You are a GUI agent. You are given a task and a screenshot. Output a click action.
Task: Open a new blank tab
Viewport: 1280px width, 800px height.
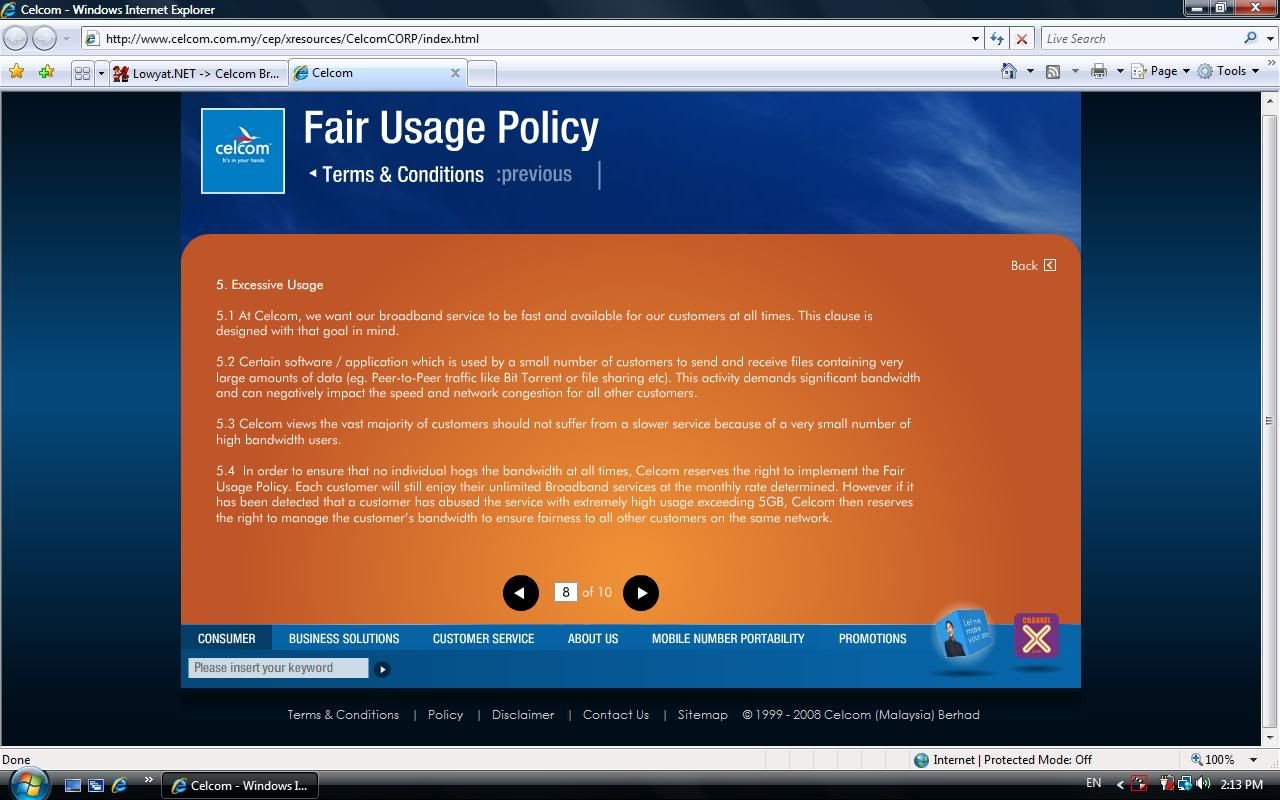pyautogui.click(x=481, y=73)
